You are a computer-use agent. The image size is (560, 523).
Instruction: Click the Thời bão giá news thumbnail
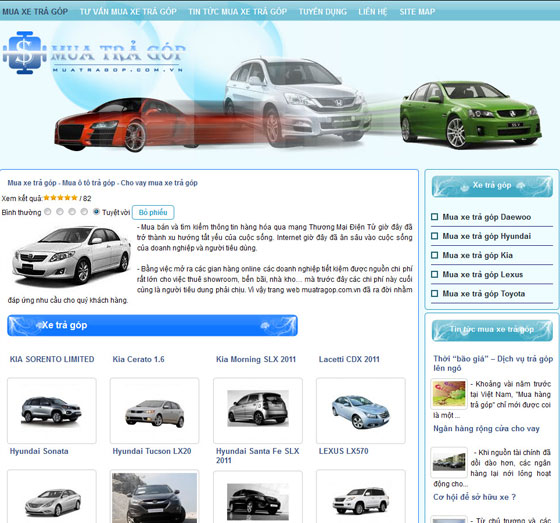coord(449,394)
